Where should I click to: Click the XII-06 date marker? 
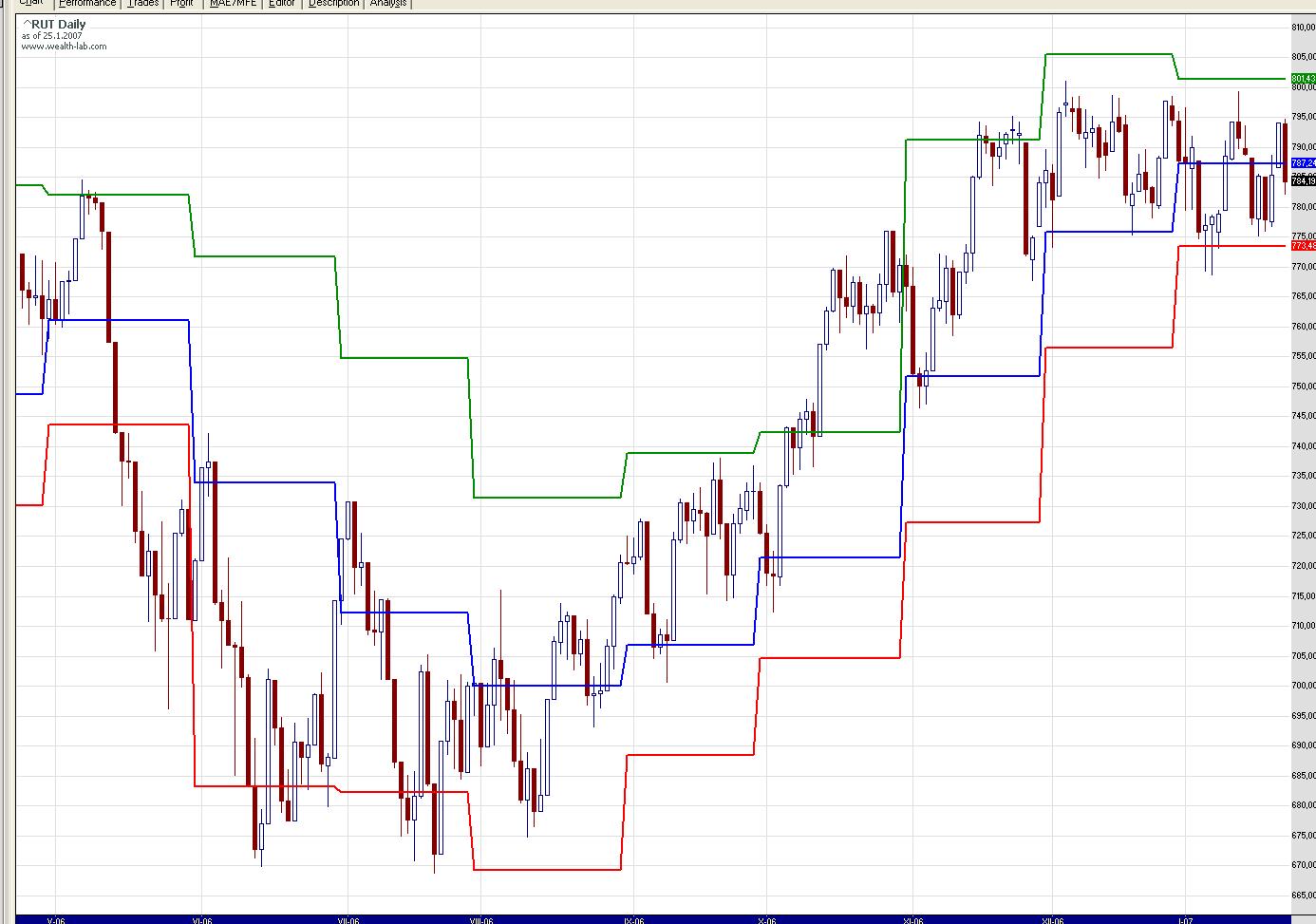pyautogui.click(x=1052, y=919)
